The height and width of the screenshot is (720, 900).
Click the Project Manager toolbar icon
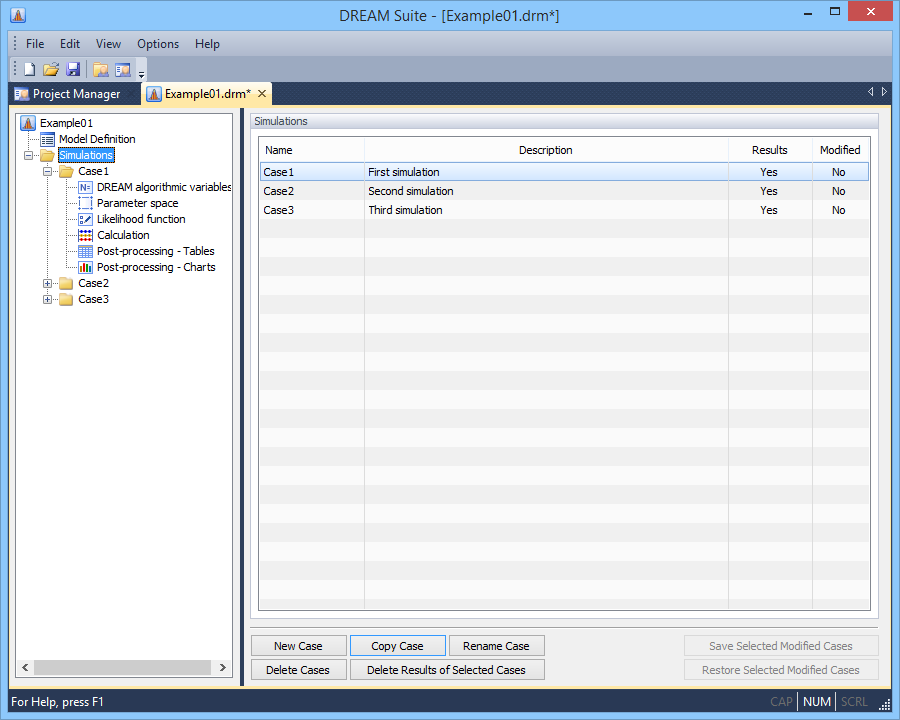(x=123, y=69)
